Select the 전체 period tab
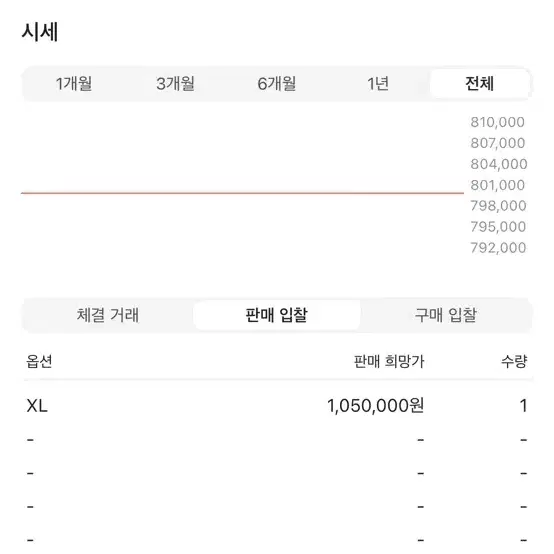The height and width of the screenshot is (554, 554). (479, 84)
